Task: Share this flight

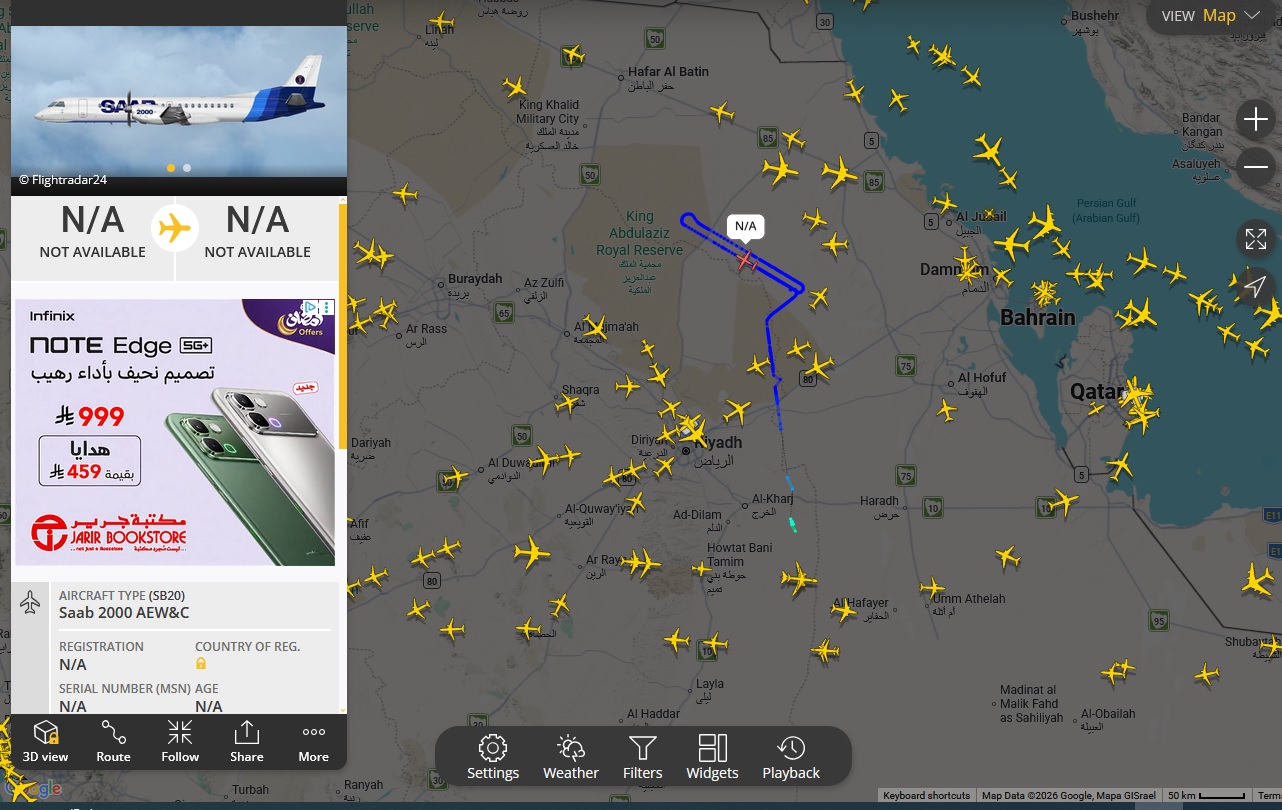Action: pos(246,742)
